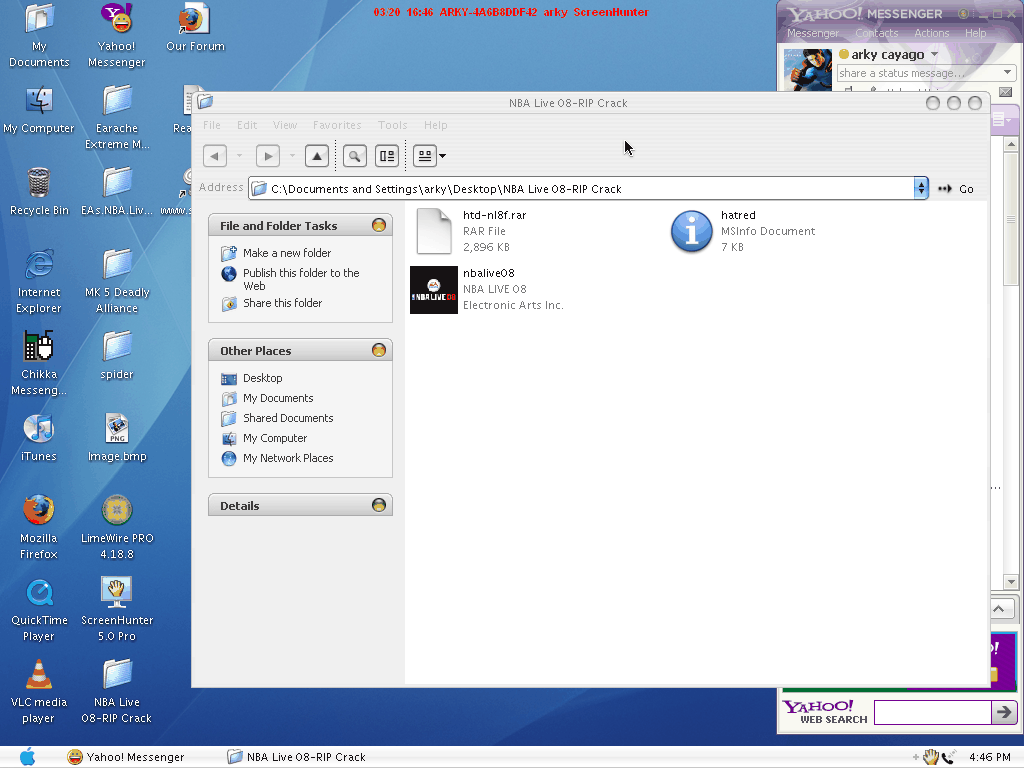Click NBA Live 08-RIP Crack taskbar button
Screen dimensions: 1024x768
pos(296,757)
